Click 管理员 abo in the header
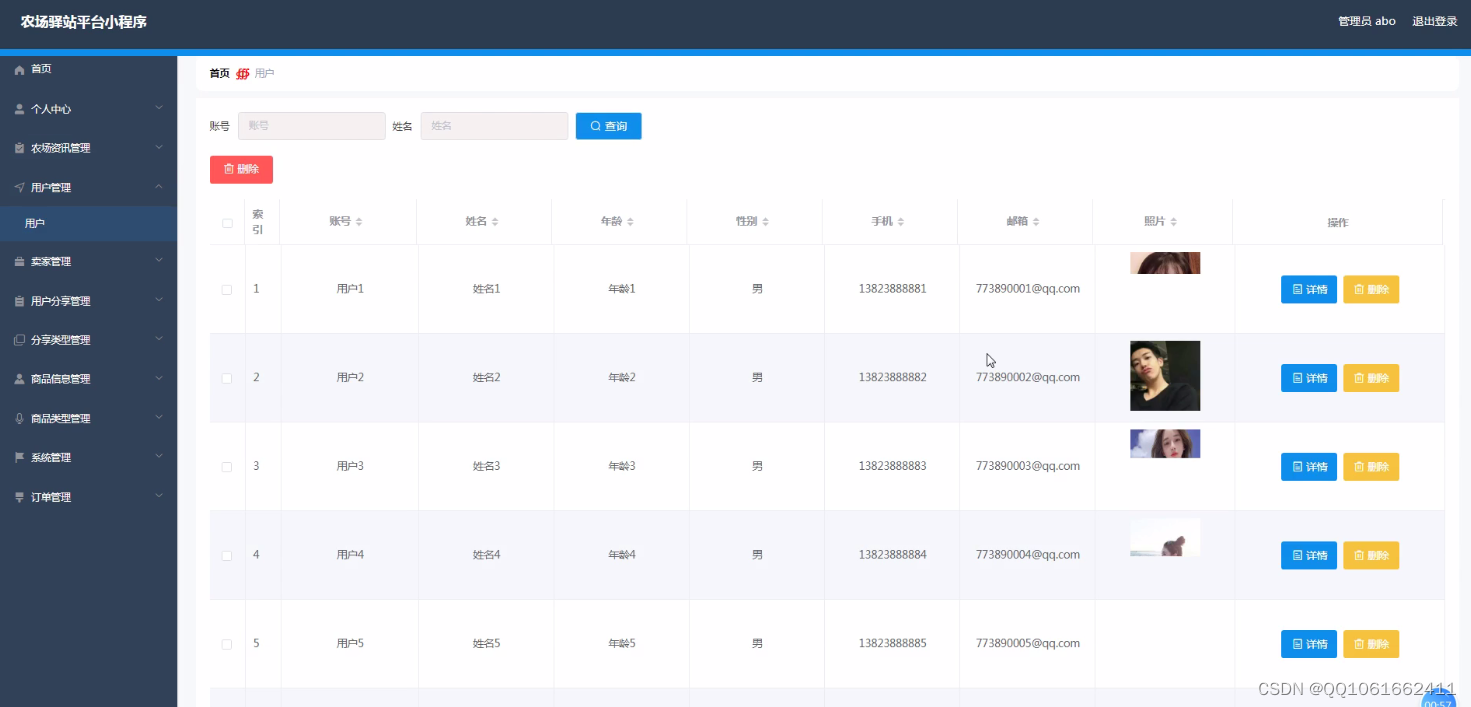The height and width of the screenshot is (707, 1471). (x=1366, y=21)
